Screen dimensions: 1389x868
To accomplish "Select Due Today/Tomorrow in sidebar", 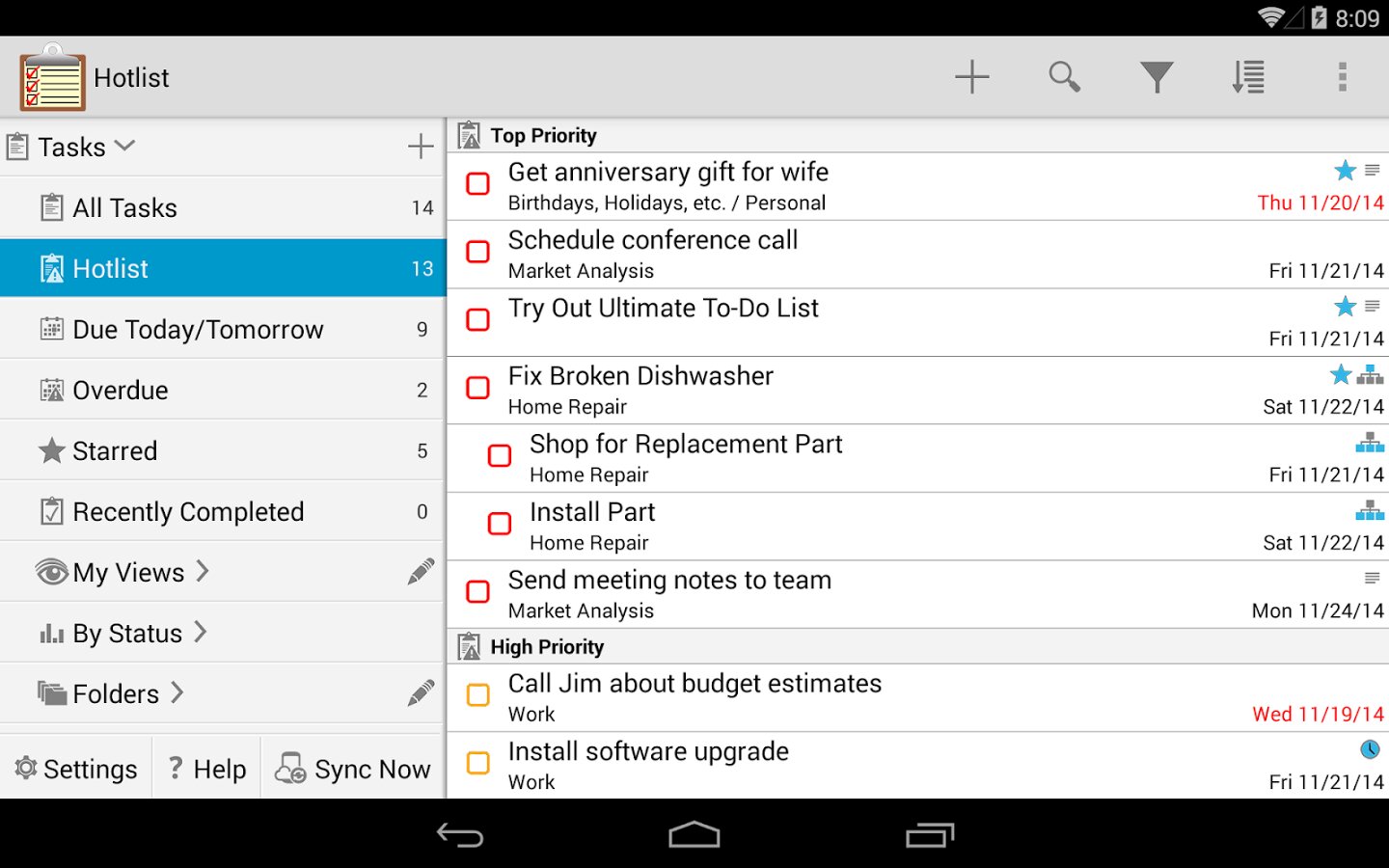I will click(198, 330).
